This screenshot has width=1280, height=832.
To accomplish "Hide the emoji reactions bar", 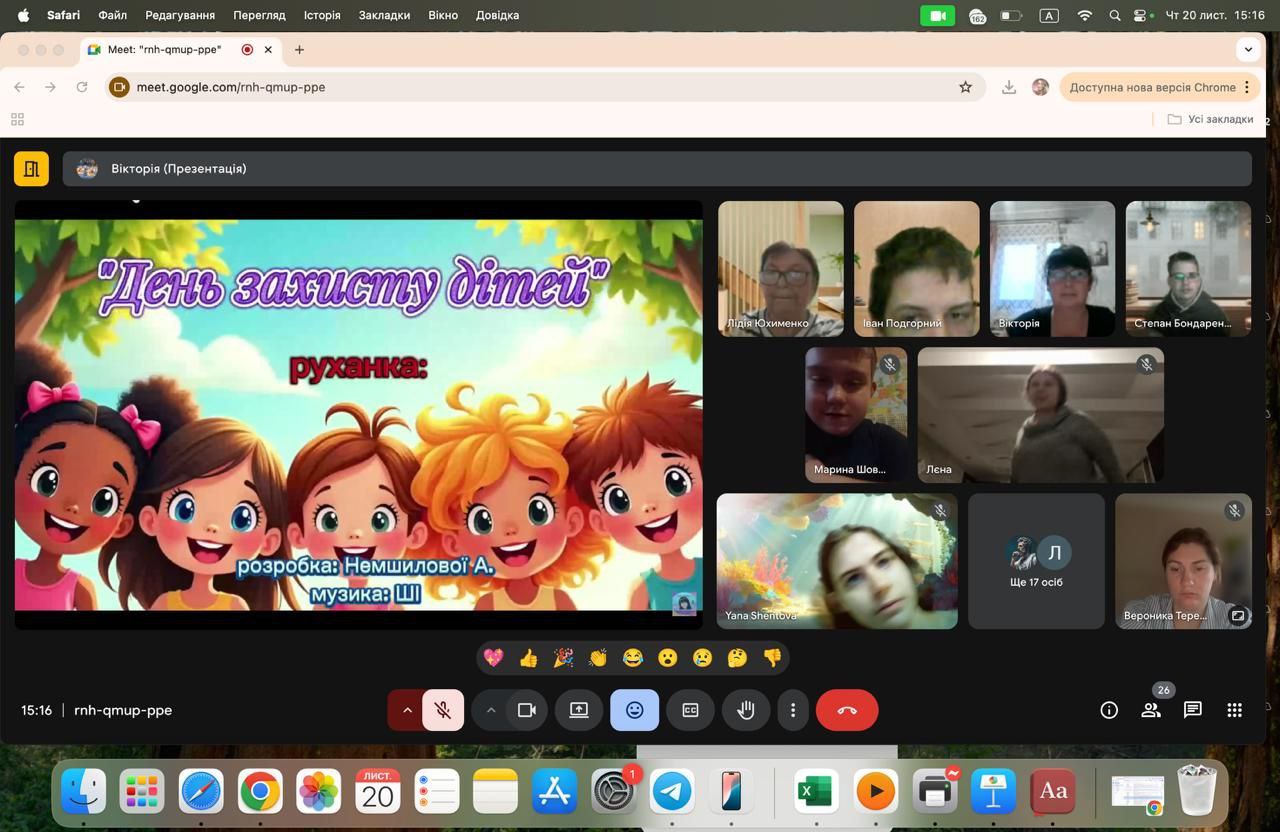I will point(634,710).
